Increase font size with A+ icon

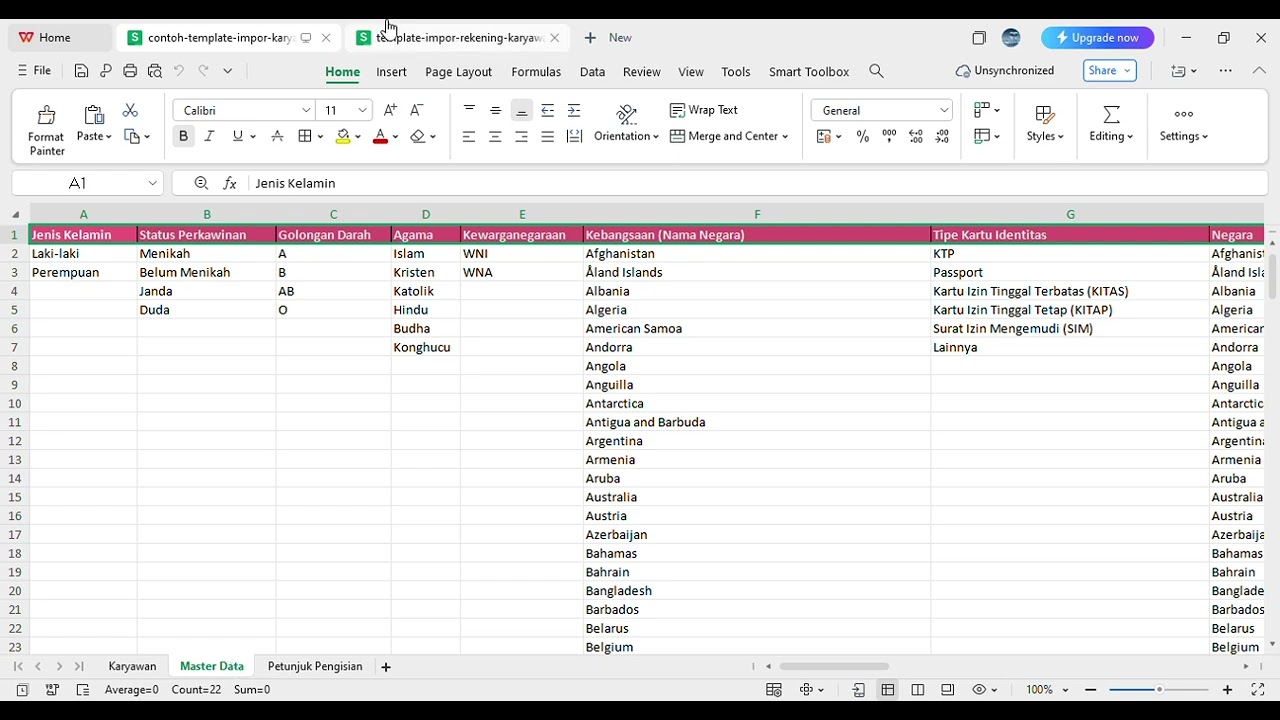(x=390, y=110)
